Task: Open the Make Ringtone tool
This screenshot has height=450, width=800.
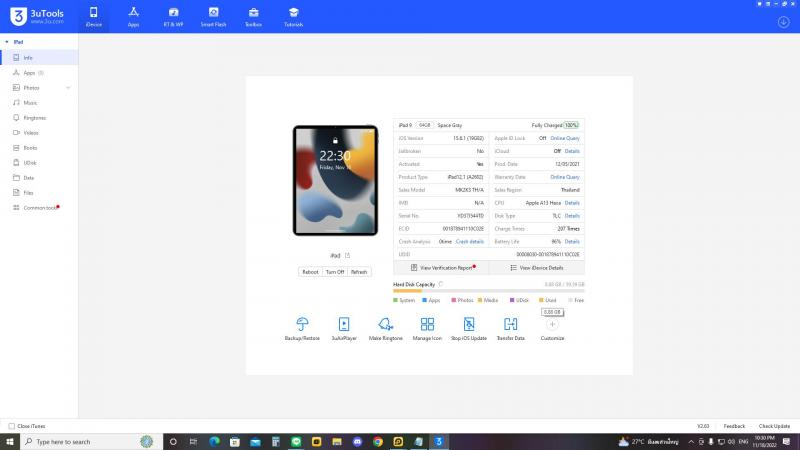Action: 385,325
